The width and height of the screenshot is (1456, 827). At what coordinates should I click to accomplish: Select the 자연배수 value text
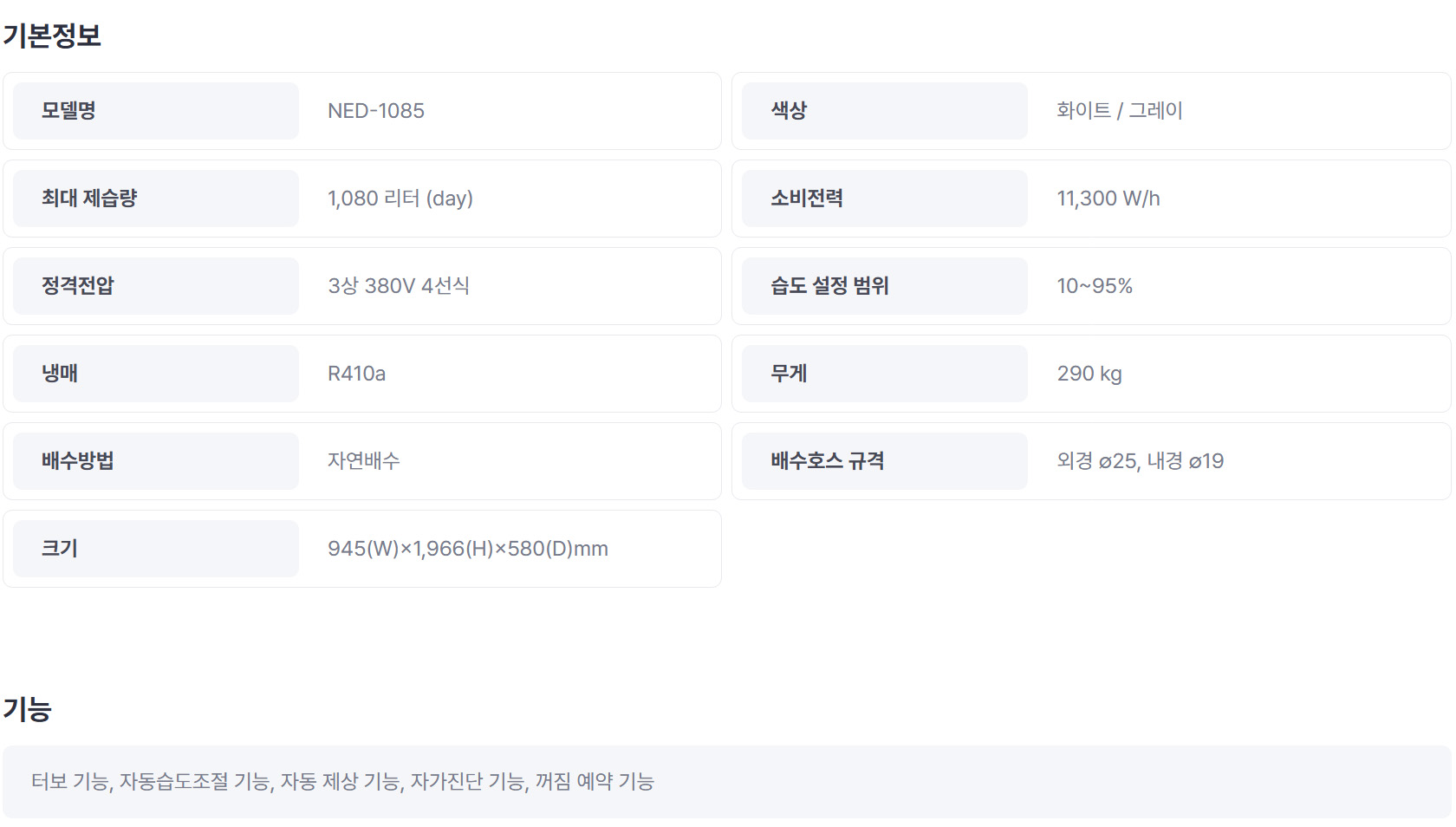click(x=364, y=461)
